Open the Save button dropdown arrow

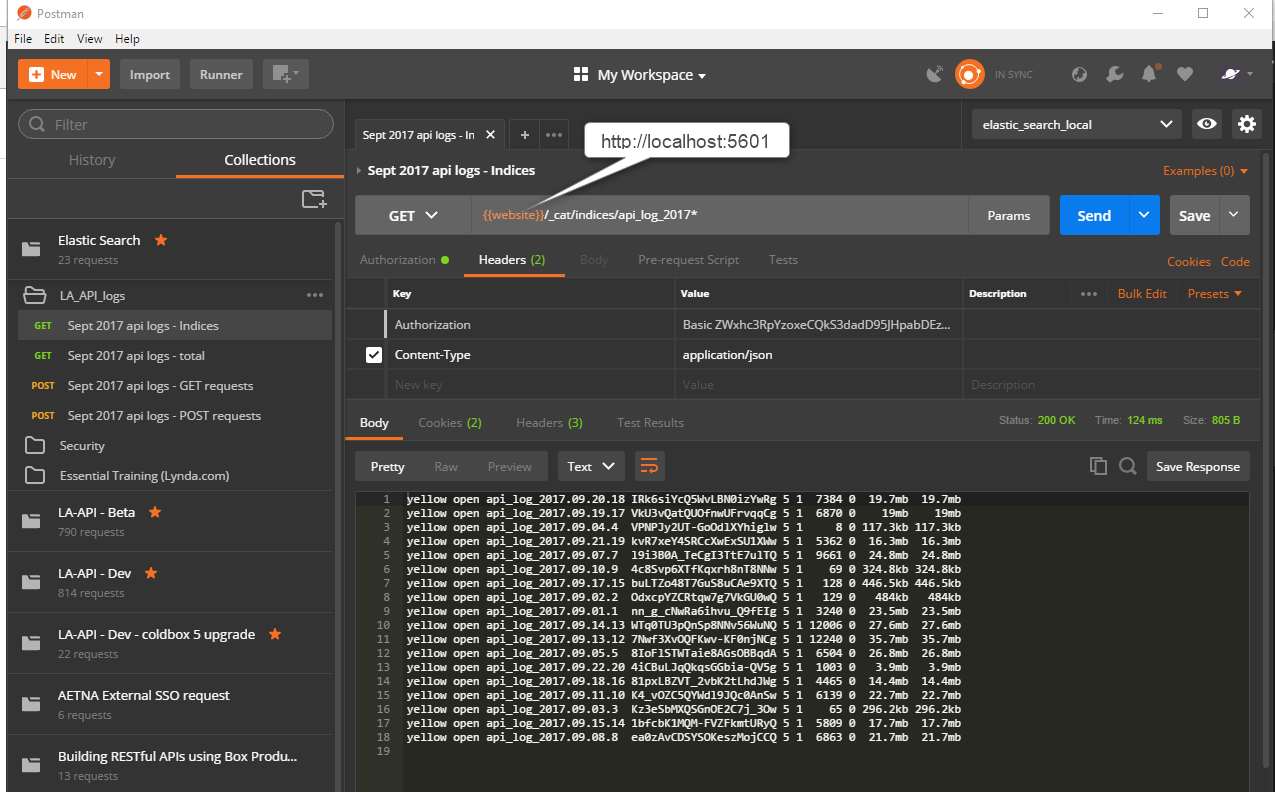click(x=1234, y=215)
